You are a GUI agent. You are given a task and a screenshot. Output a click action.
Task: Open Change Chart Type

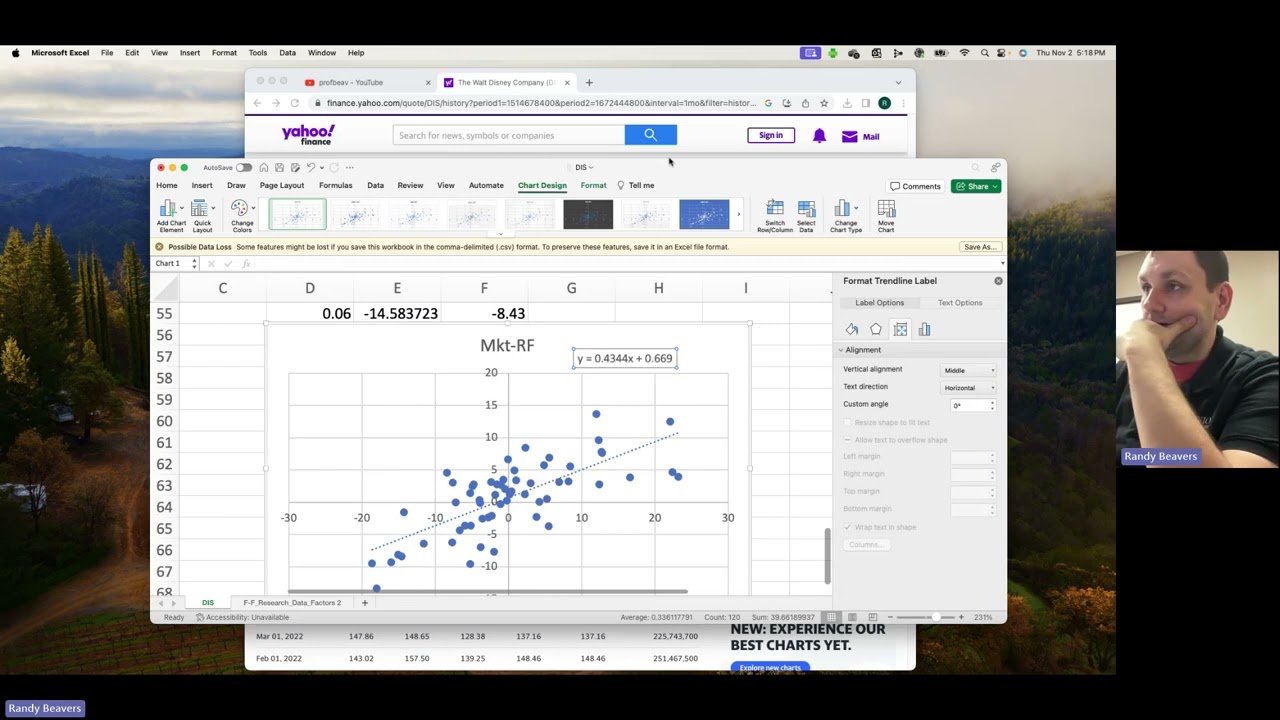pyautogui.click(x=845, y=215)
